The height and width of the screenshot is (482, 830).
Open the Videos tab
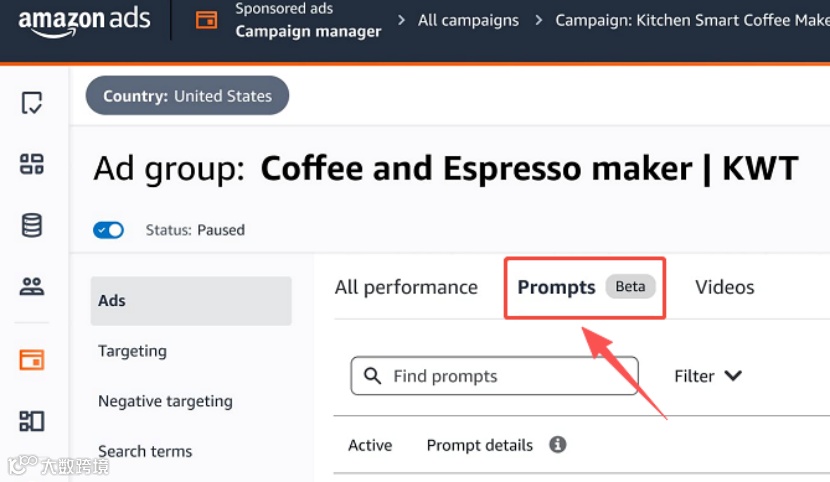coord(724,287)
